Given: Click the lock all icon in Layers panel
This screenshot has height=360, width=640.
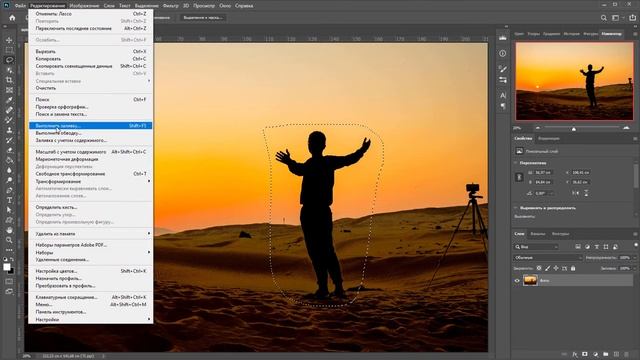Looking at the screenshot, I should pos(573,268).
